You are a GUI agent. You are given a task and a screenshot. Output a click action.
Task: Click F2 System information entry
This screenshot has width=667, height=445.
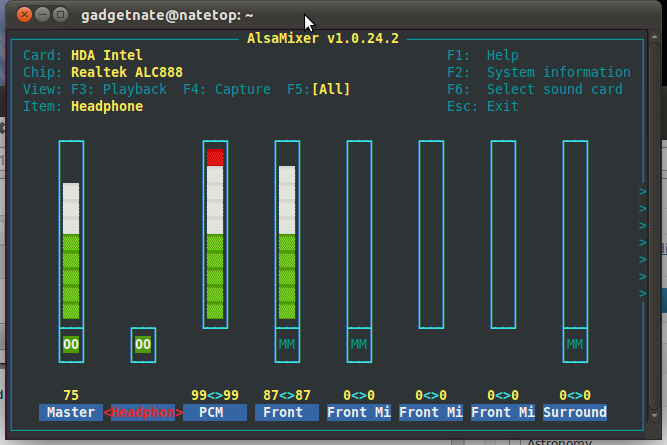[539, 72]
